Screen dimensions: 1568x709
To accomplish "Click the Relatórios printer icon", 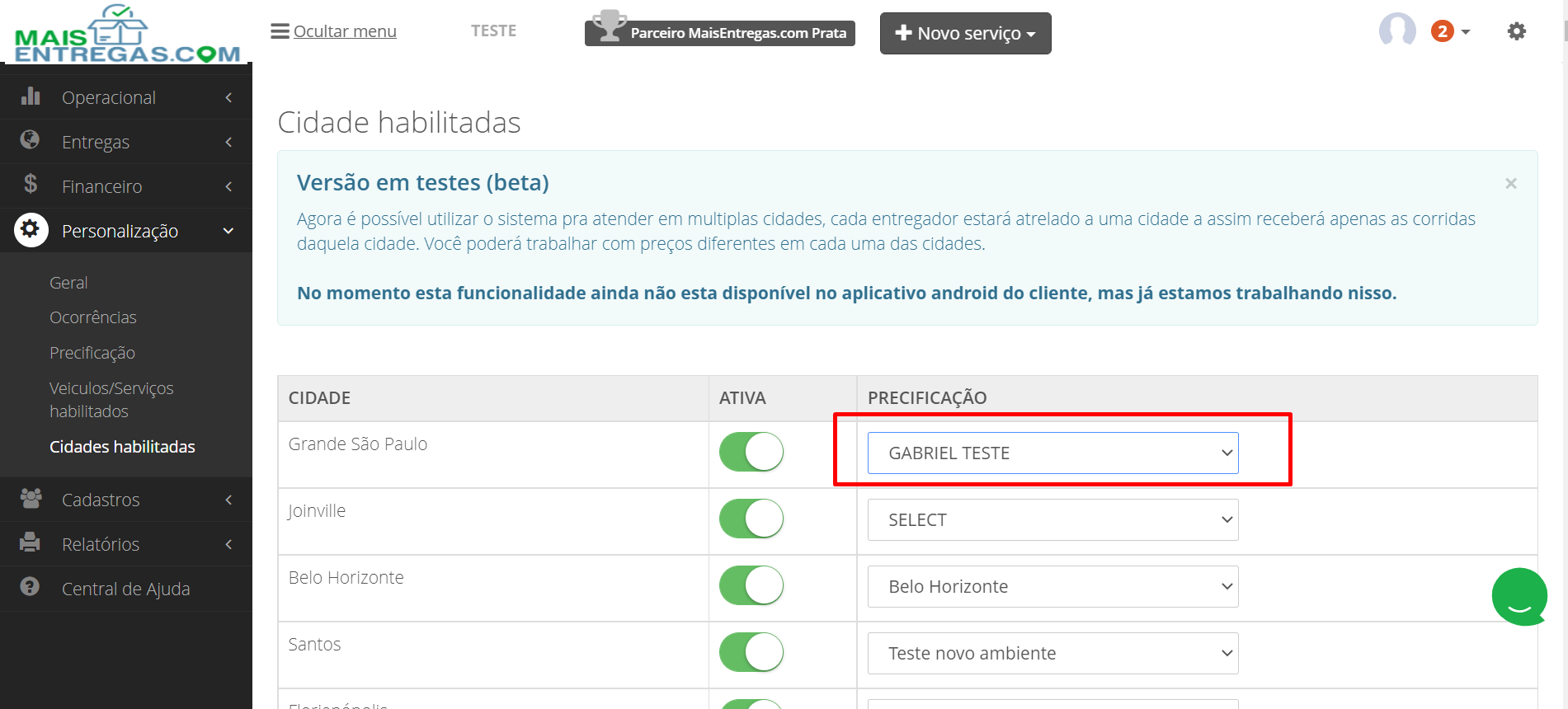I will pyautogui.click(x=31, y=542).
